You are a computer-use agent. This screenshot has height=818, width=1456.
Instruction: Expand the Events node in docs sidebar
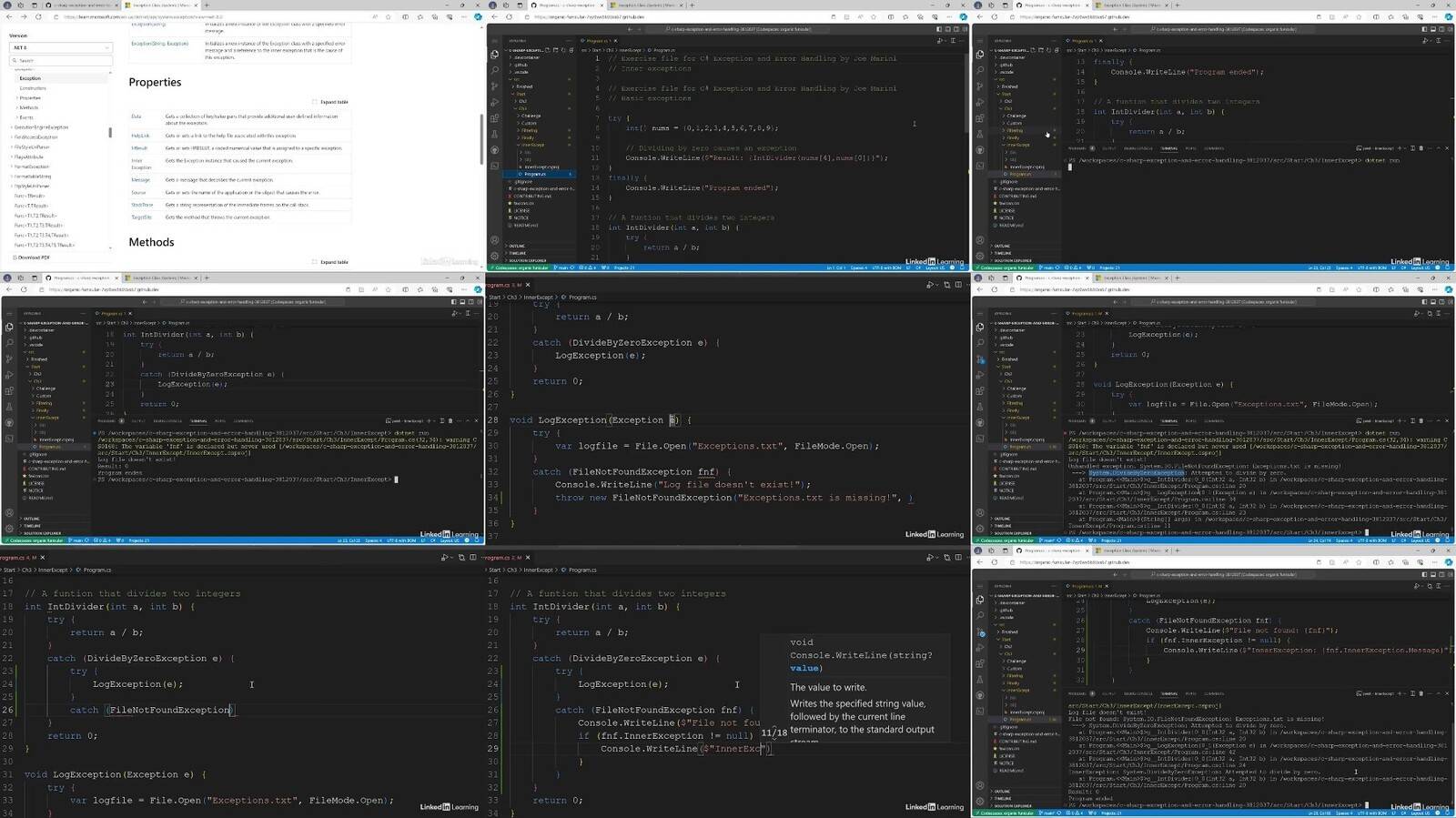click(26, 117)
